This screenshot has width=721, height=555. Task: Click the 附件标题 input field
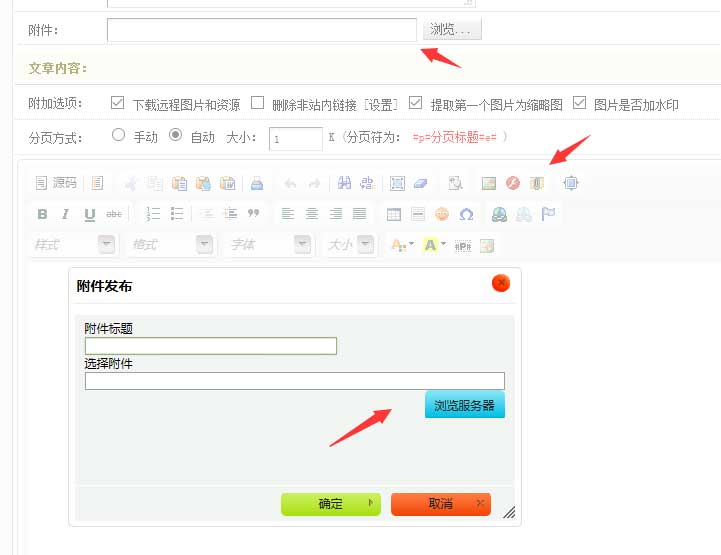pyautogui.click(x=211, y=346)
